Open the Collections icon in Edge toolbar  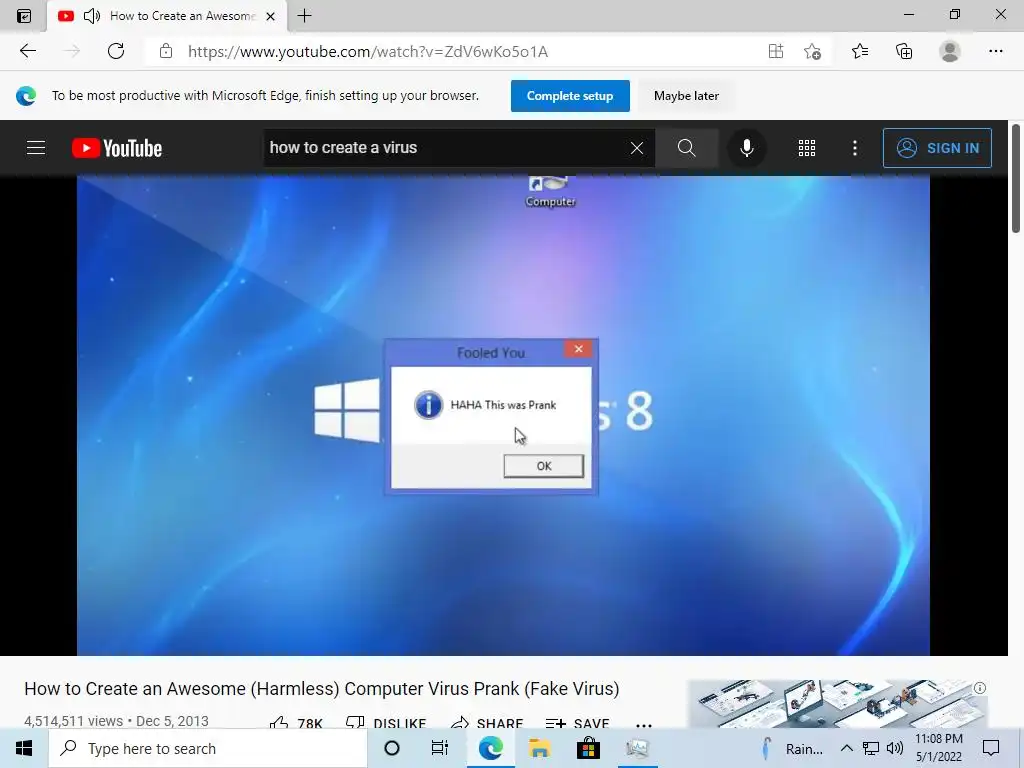pyautogui.click(x=904, y=51)
